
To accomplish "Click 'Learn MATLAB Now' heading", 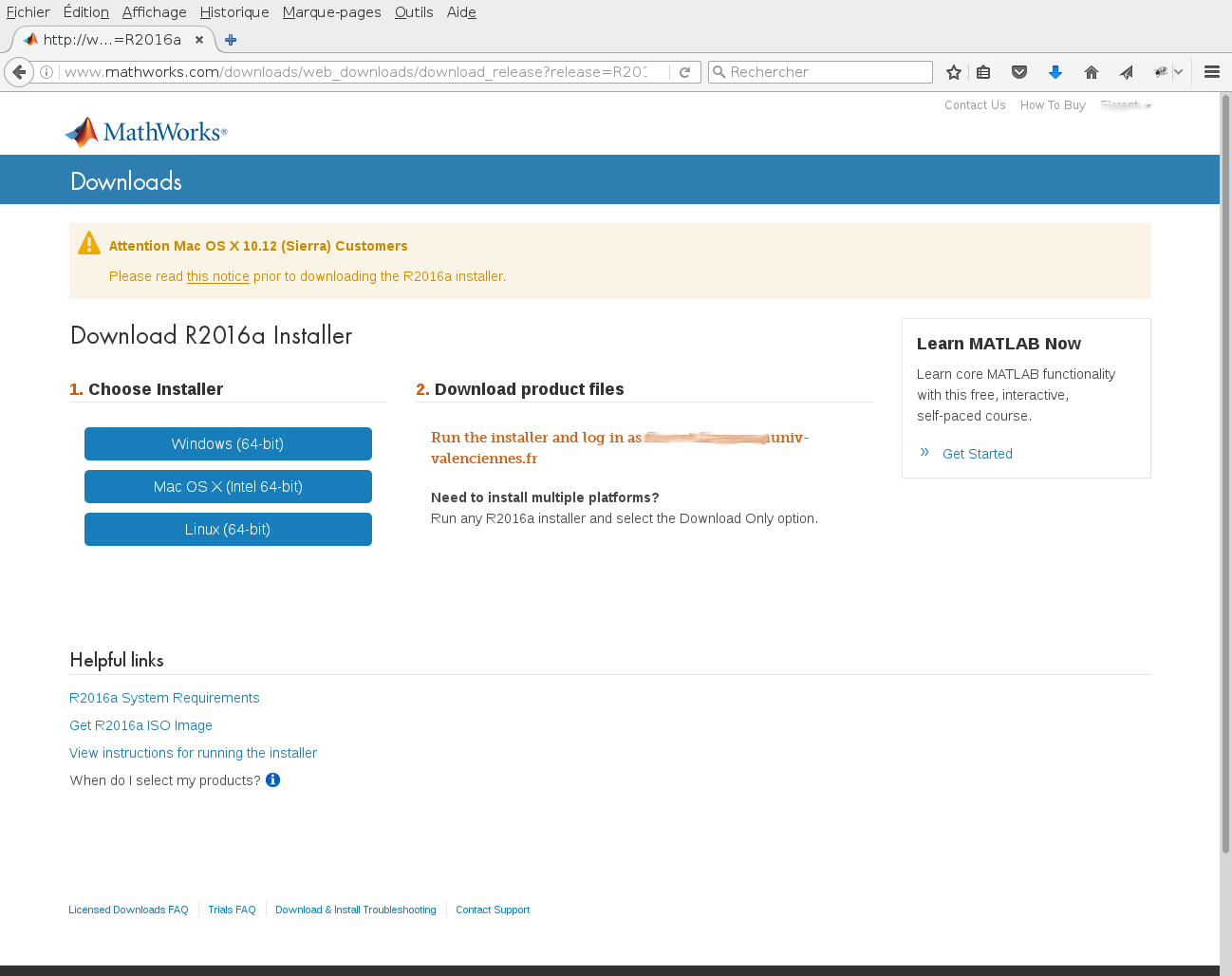I will [x=999, y=344].
